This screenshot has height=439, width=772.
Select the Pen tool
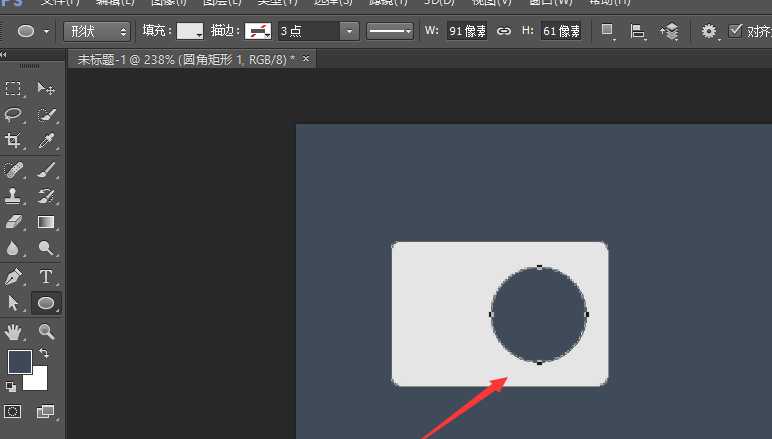(14, 276)
